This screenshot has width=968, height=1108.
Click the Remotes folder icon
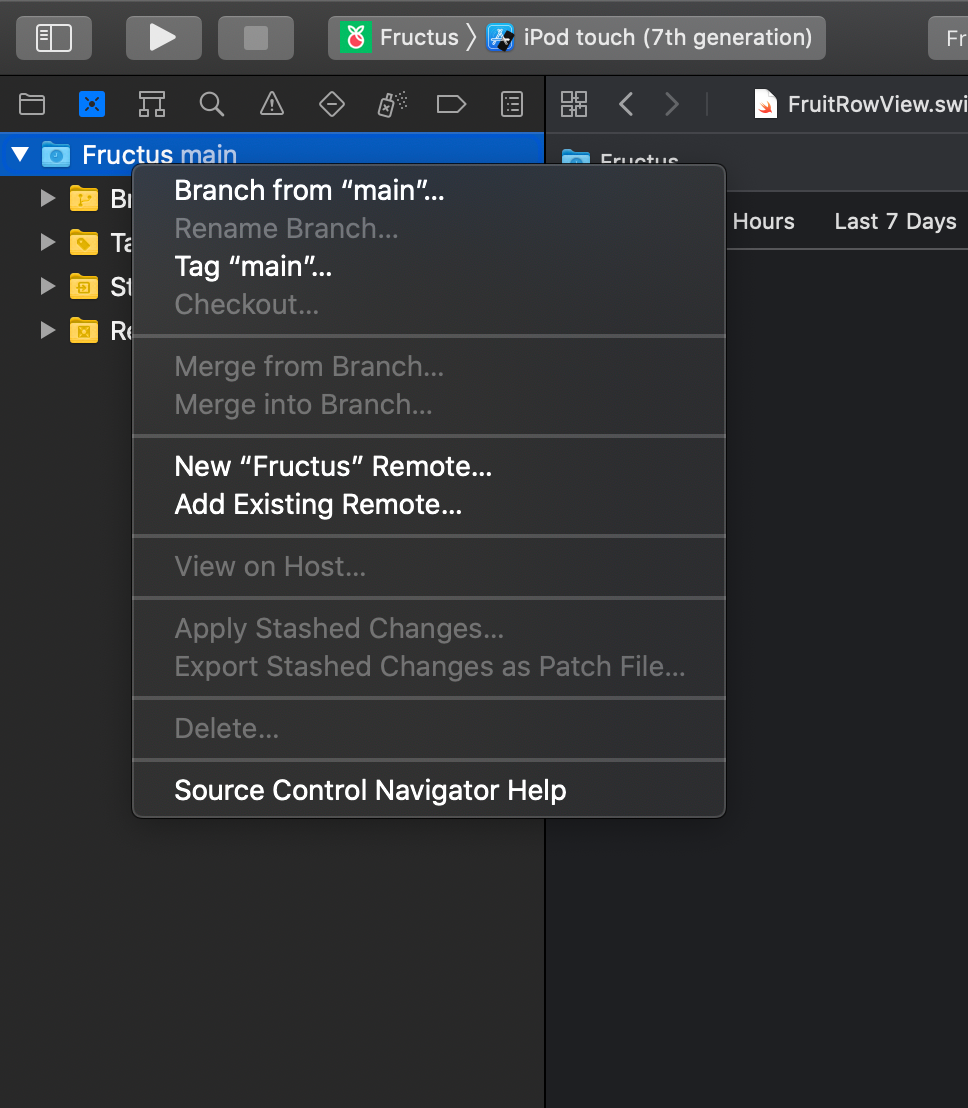[83, 330]
